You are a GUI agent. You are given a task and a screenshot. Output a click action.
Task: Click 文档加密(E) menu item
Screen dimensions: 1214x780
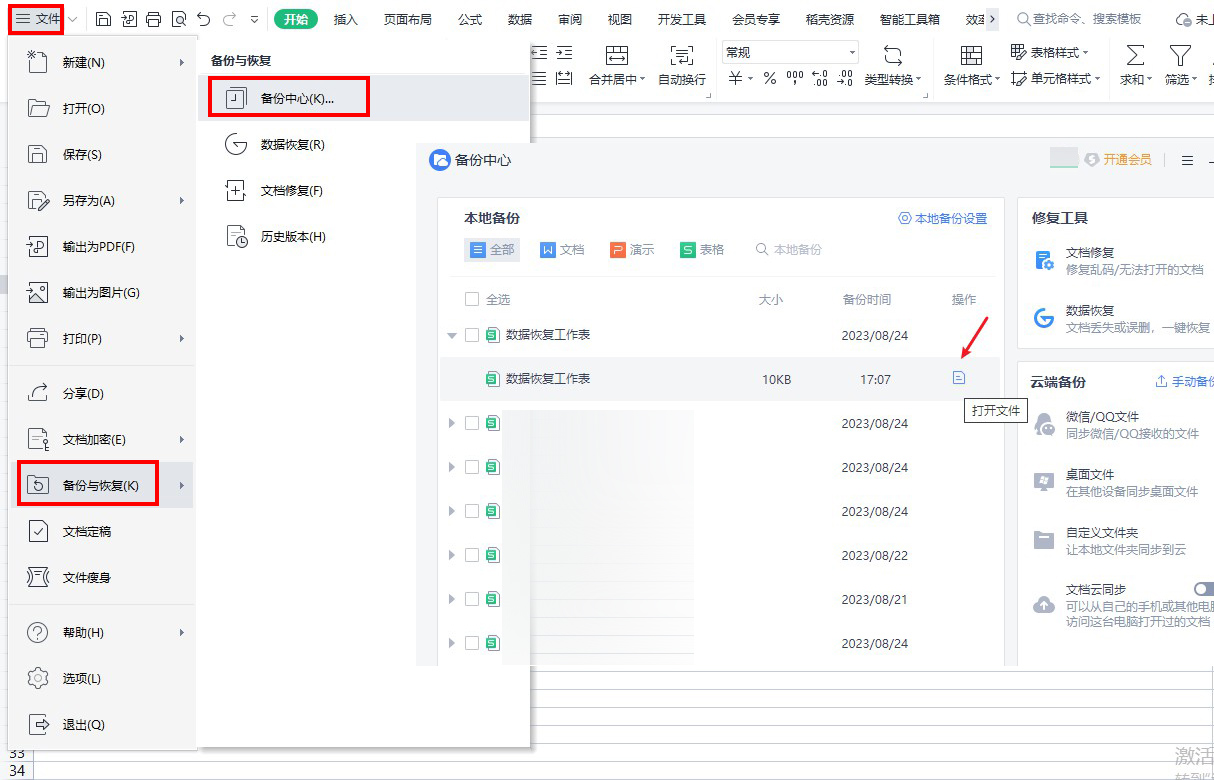[x=101, y=439]
